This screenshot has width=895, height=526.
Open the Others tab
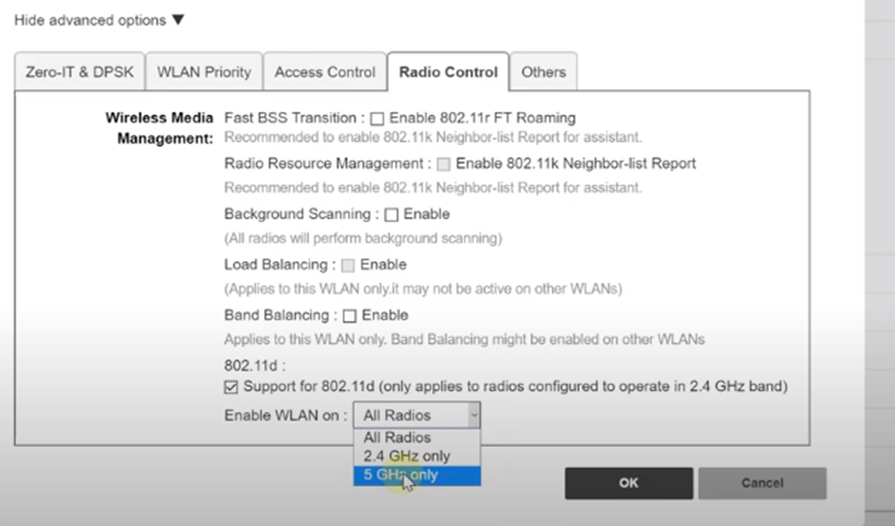[x=543, y=72]
